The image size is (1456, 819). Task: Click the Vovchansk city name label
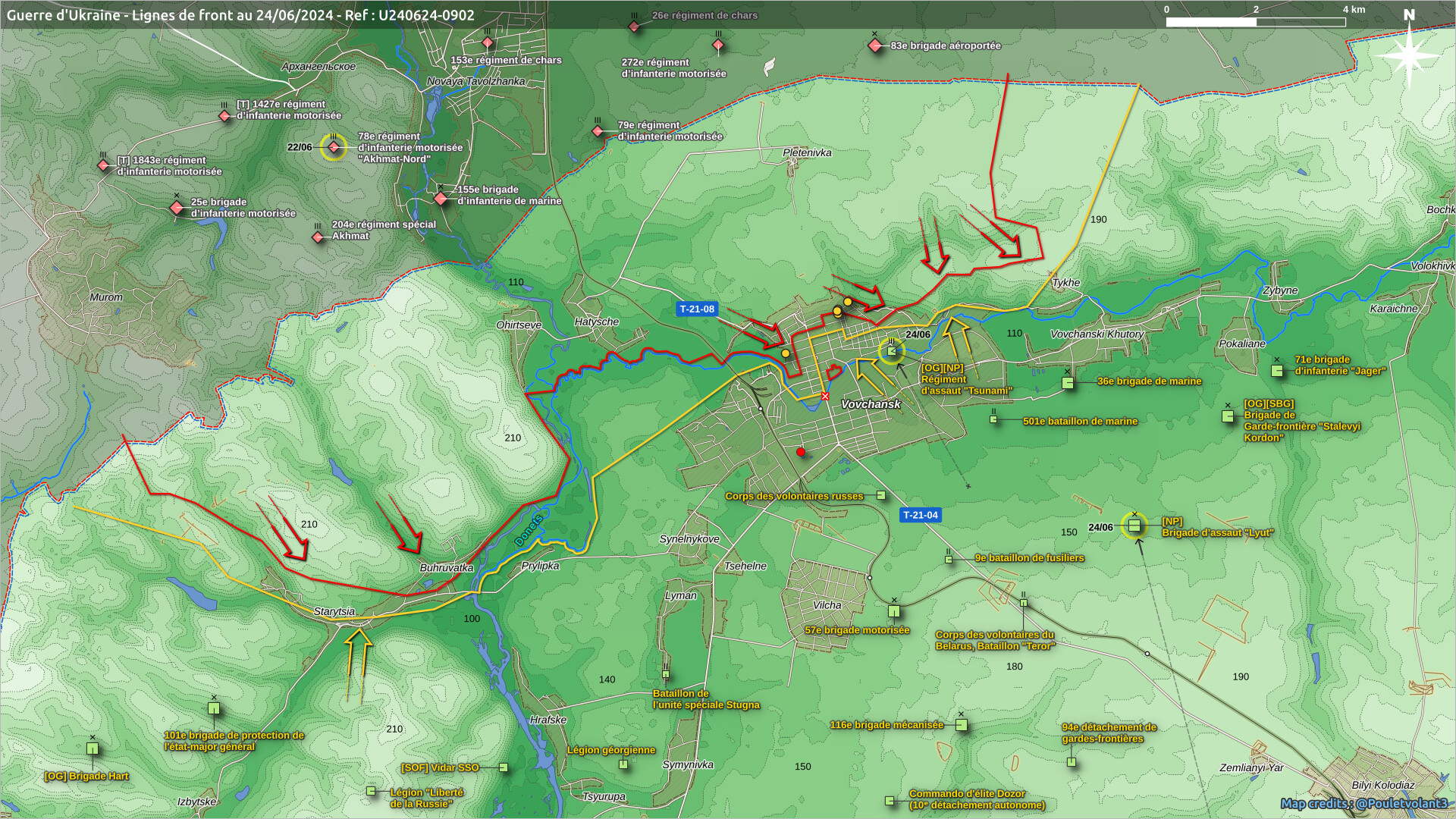(871, 404)
